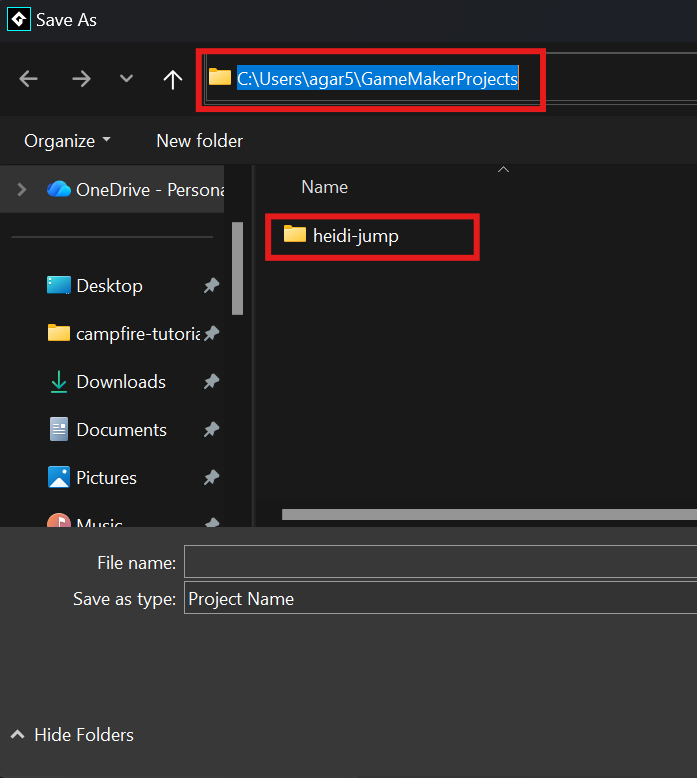Click the address bar folder icon
Image resolution: width=697 pixels, height=778 pixels.
pos(219,77)
